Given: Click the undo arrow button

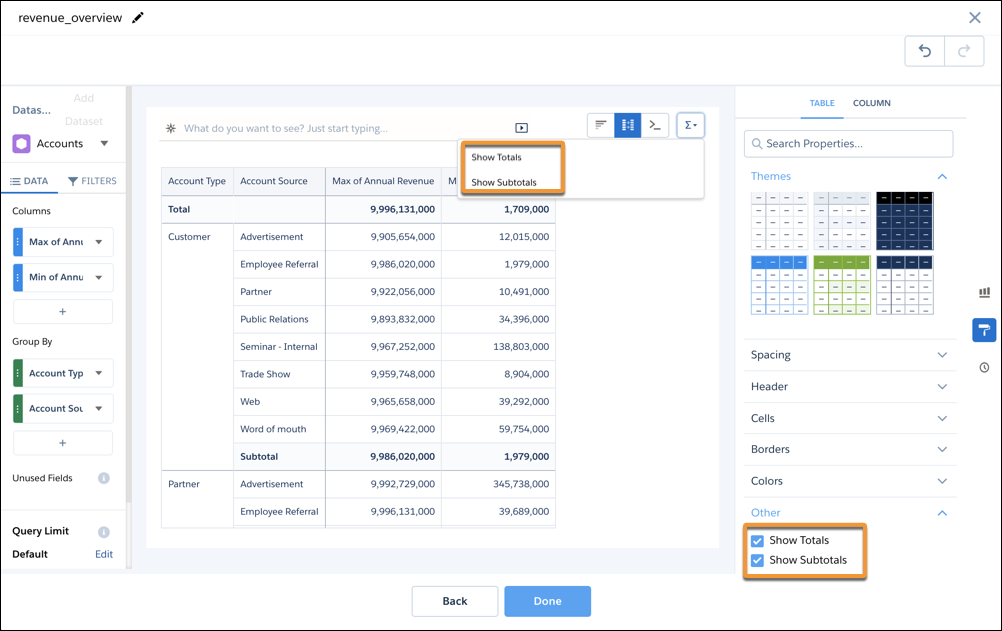Looking at the screenshot, I should tap(924, 52).
